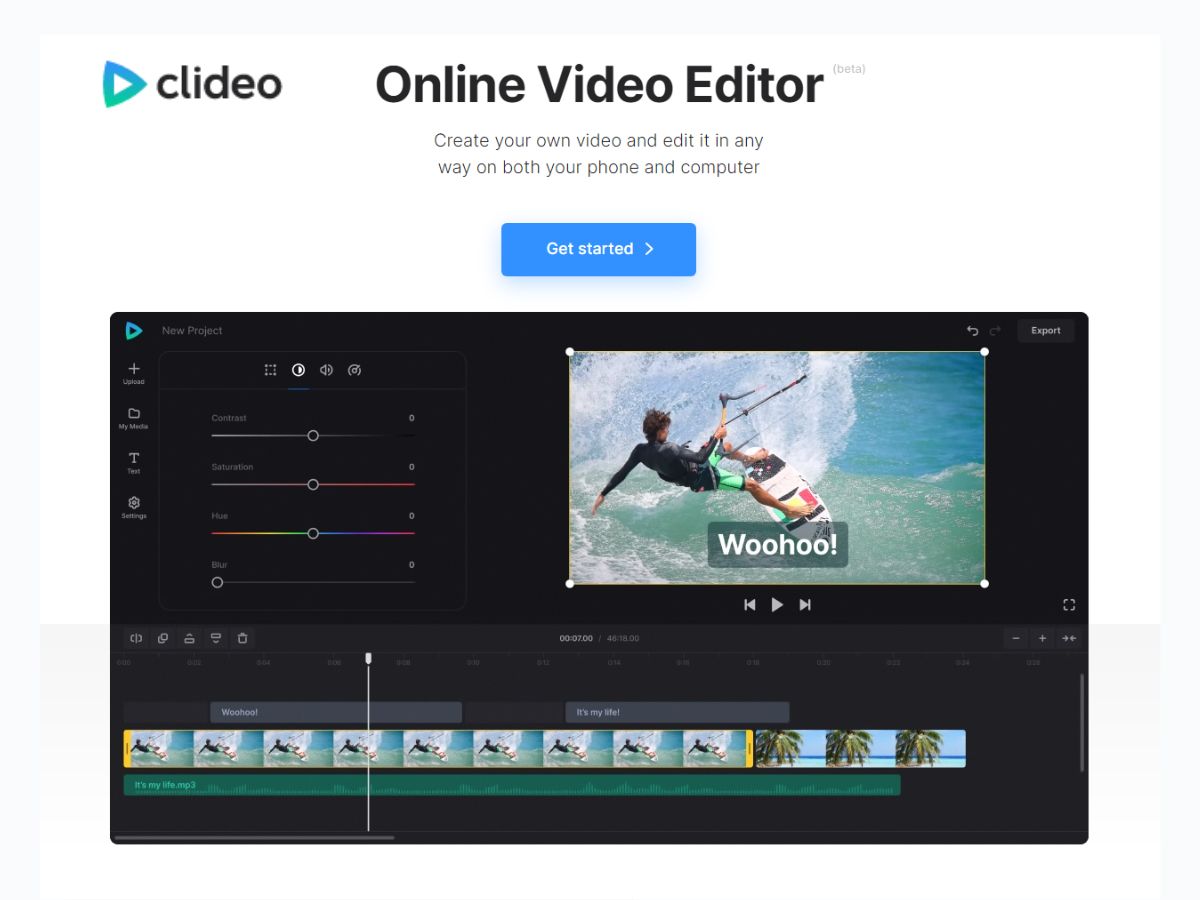Zoom in the timeline with plus button
Screen dimensions: 1200x900
coord(1042,638)
